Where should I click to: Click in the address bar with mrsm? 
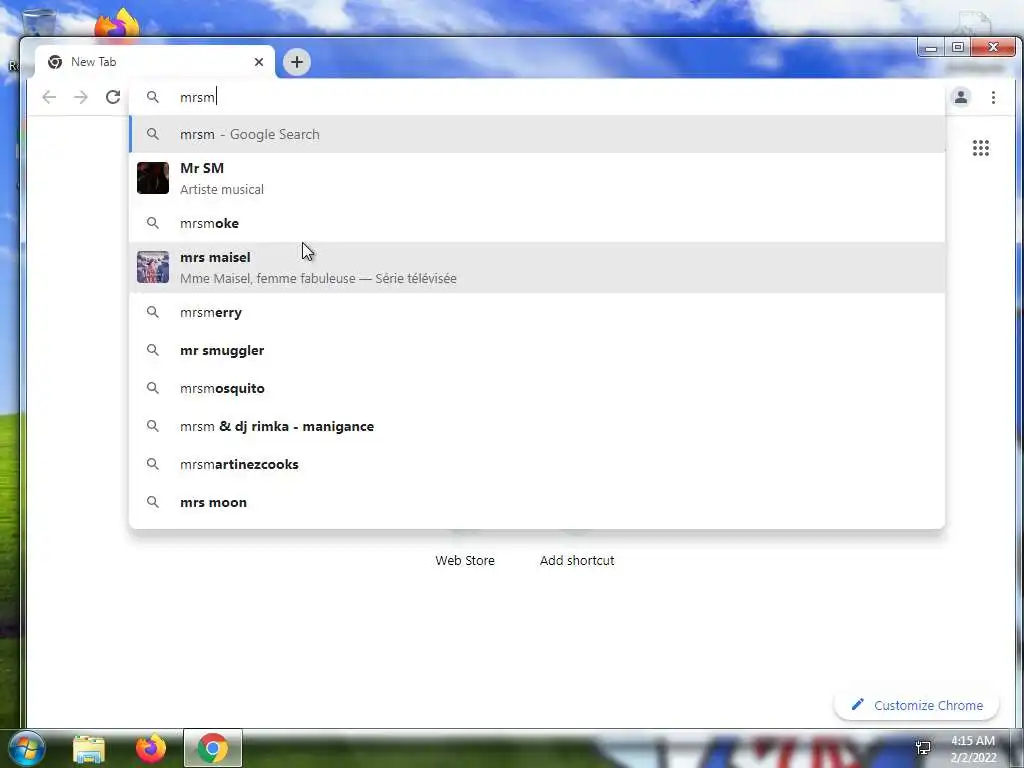coord(537,97)
